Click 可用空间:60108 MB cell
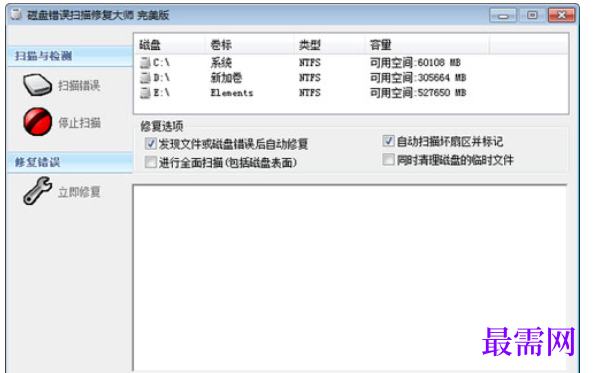 click(415, 62)
